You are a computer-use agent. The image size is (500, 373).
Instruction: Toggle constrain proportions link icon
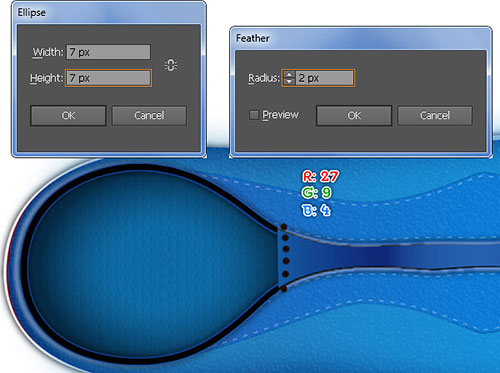(171, 65)
